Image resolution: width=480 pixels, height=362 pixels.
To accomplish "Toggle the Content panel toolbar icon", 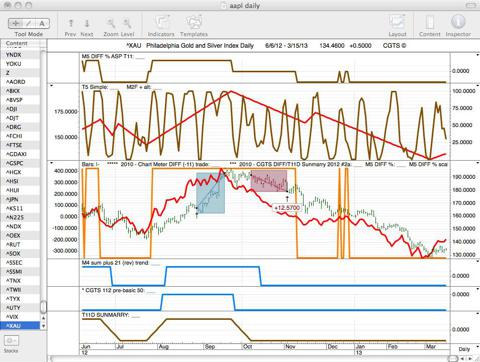I will tap(430, 23).
